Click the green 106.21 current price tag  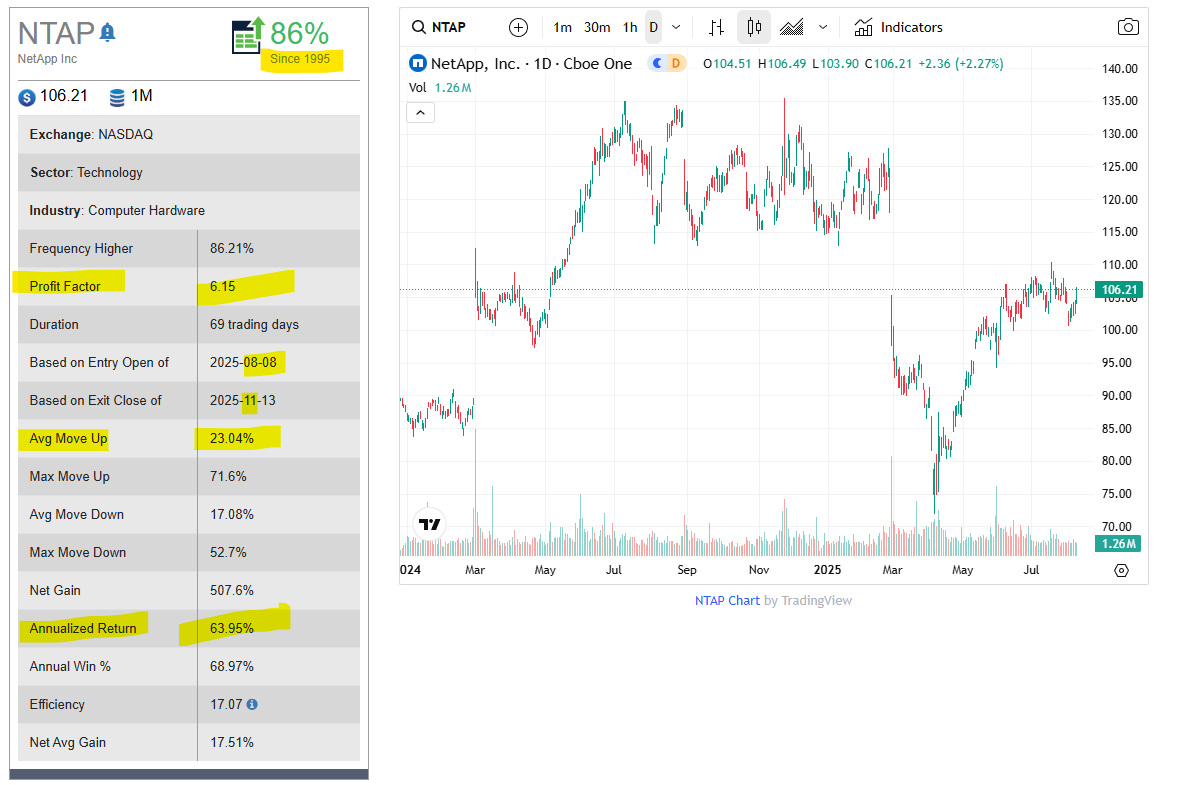(x=1119, y=290)
